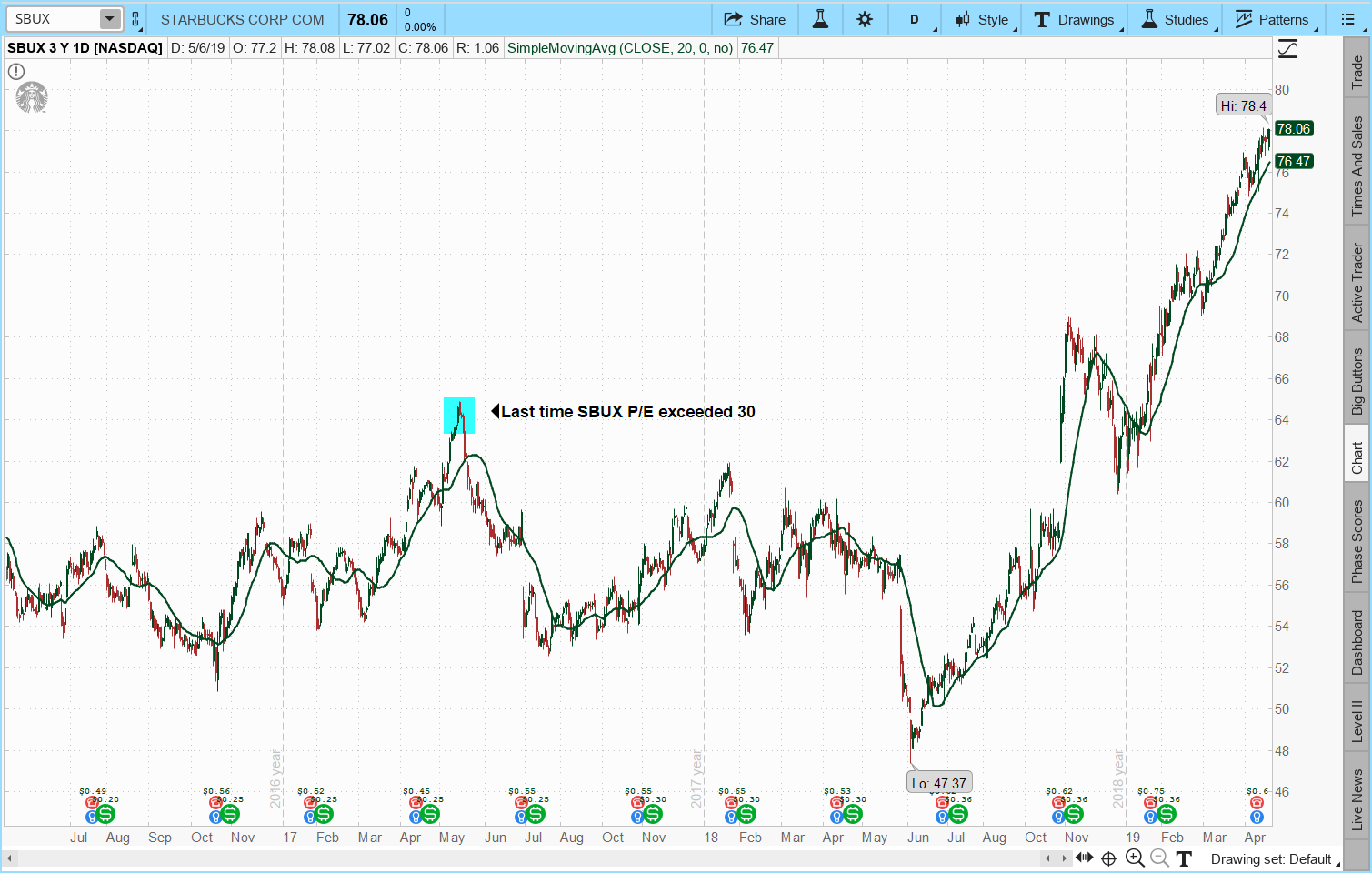The height and width of the screenshot is (873, 1372).
Task: Click the rightmost blue lightbulb event icon
Action: [1257, 818]
